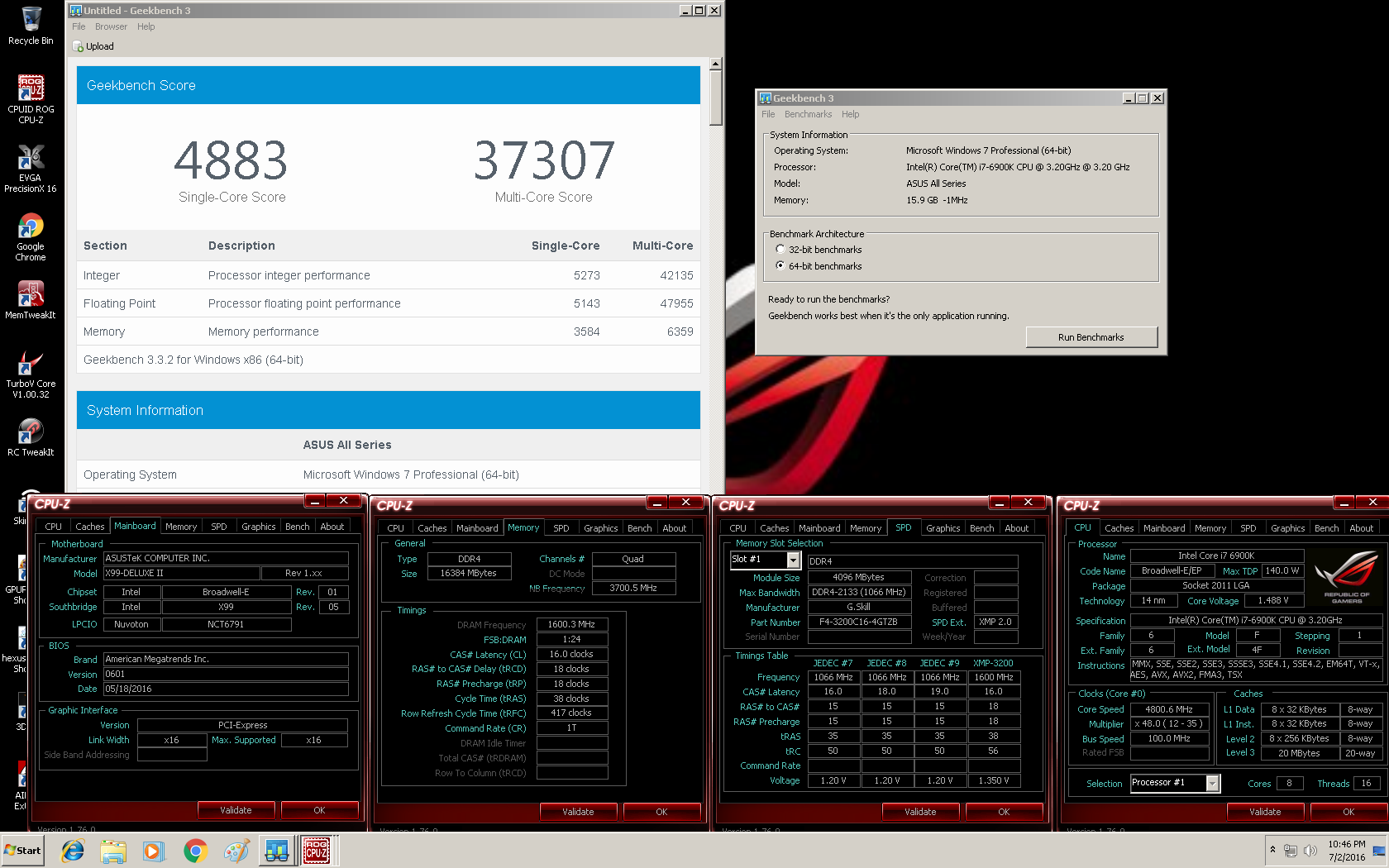
Task: Open Windows Media Player from the taskbar
Action: (154, 851)
